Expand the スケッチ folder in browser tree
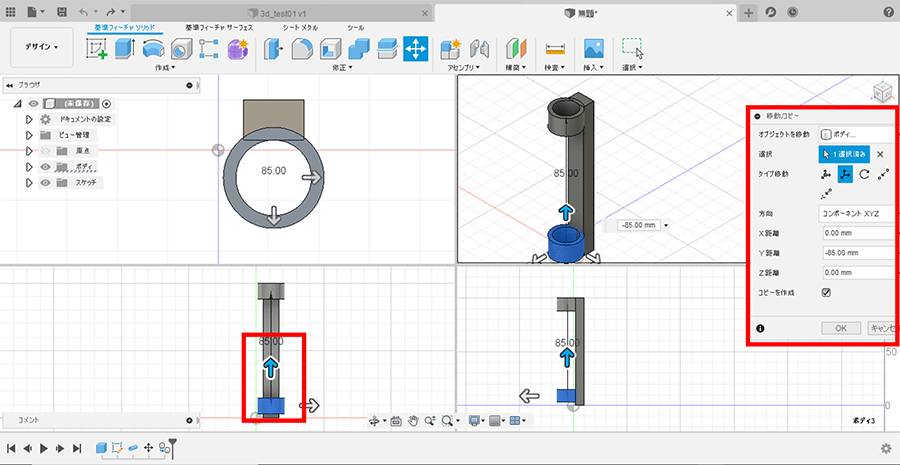The width and height of the screenshot is (900, 465). 29,183
